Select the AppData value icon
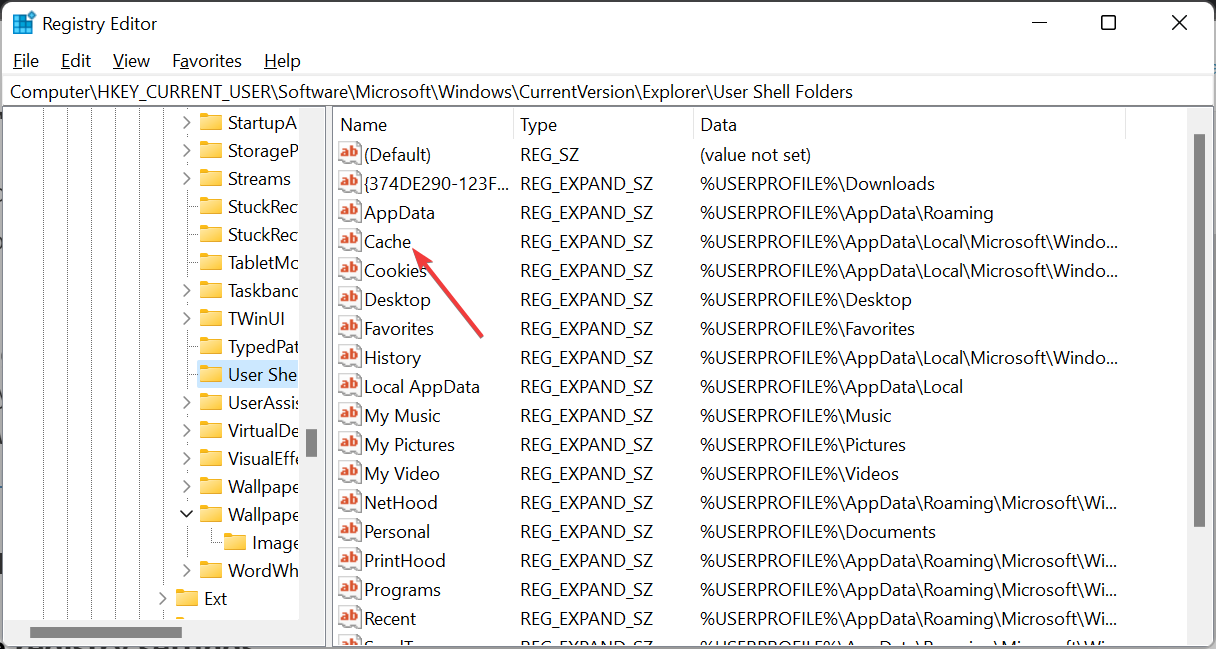The height and width of the screenshot is (649, 1216). [349, 212]
